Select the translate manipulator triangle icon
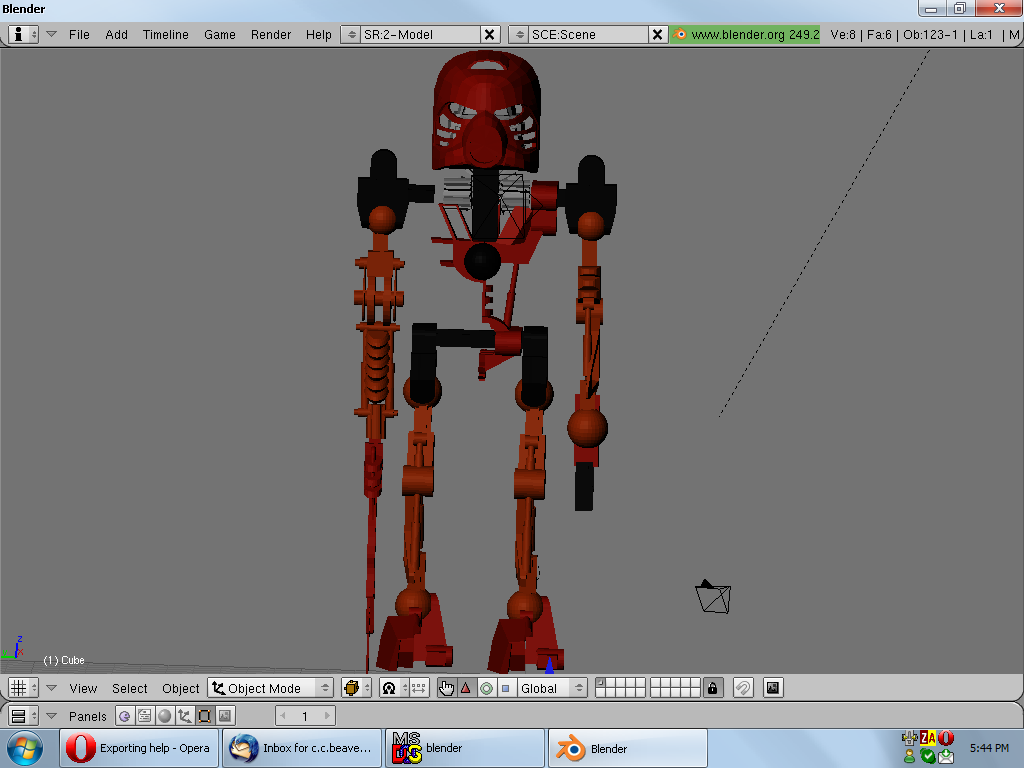The height and width of the screenshot is (768, 1024). click(465, 688)
